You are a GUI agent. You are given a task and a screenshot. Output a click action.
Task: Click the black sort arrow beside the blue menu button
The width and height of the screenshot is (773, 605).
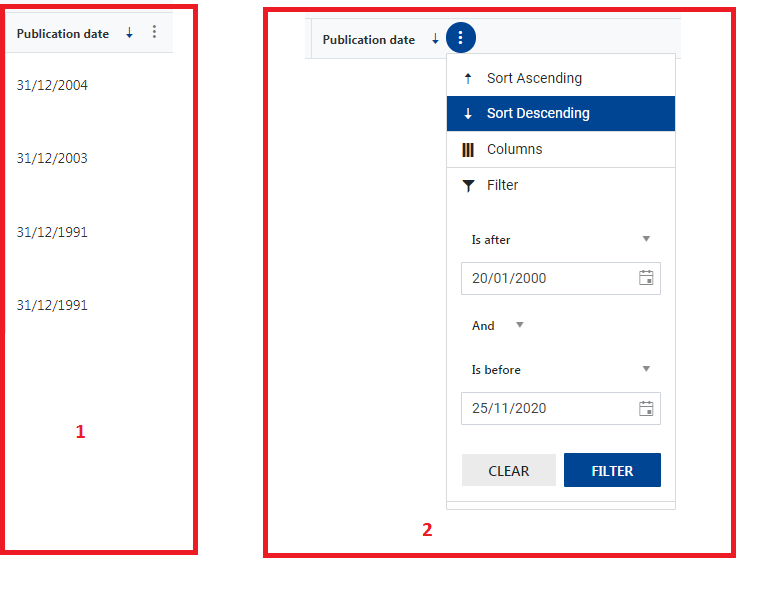point(435,40)
